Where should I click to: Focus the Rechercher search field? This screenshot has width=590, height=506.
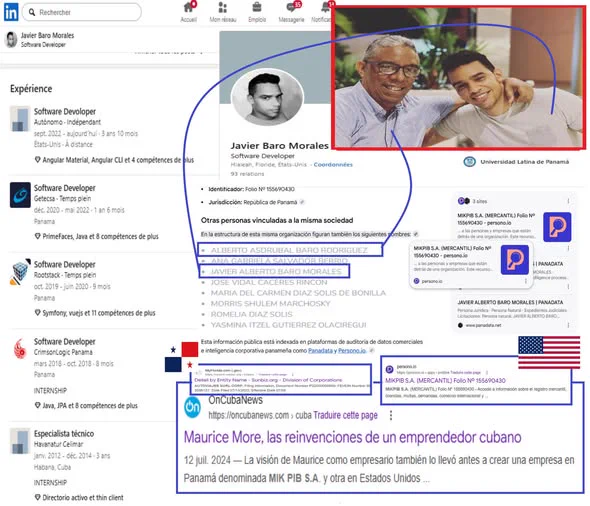click(x=82, y=12)
